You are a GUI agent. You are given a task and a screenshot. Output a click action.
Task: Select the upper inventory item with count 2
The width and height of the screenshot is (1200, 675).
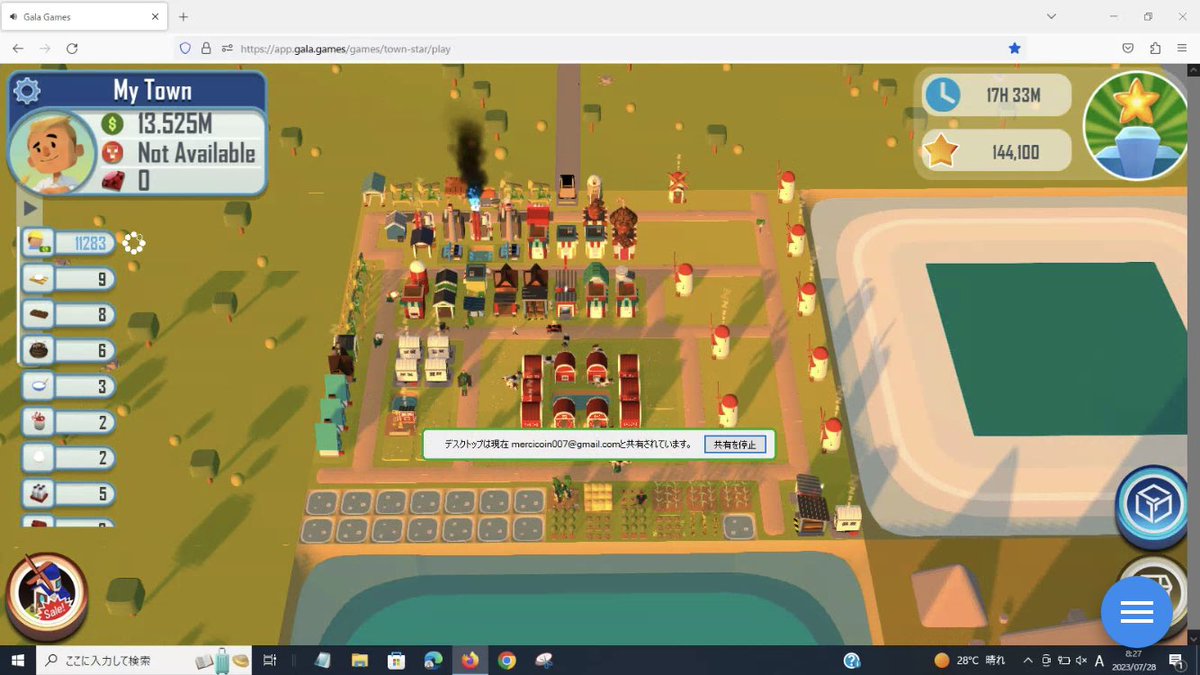tap(69, 422)
